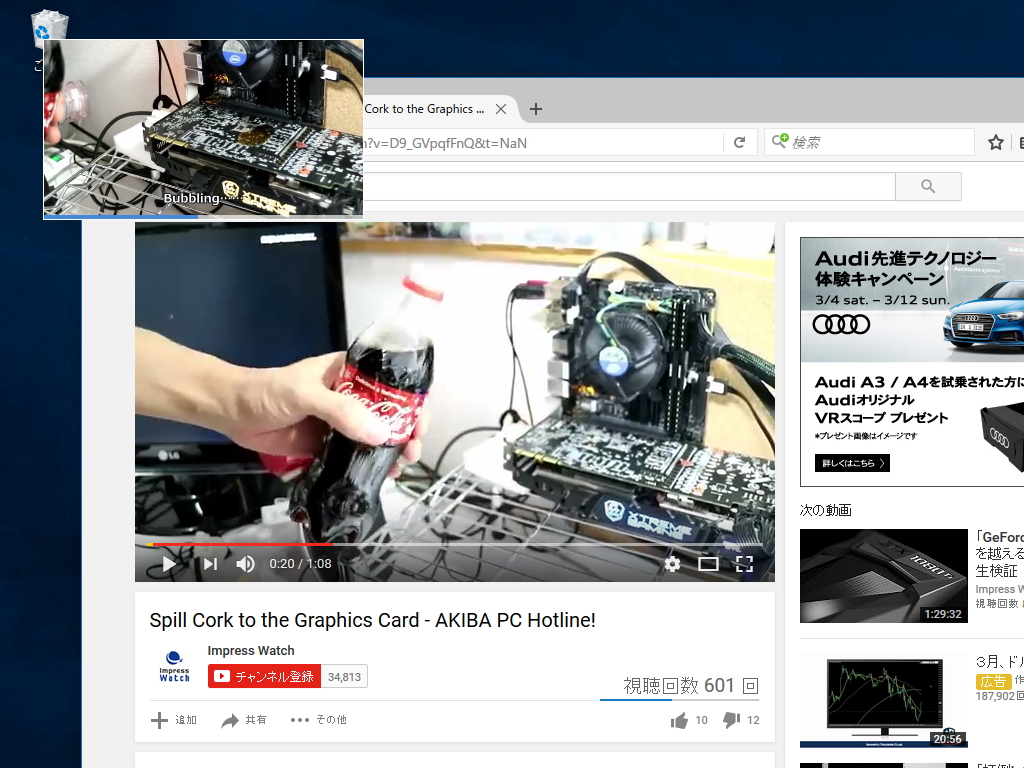Click the YouTube search text box

click(x=628, y=186)
